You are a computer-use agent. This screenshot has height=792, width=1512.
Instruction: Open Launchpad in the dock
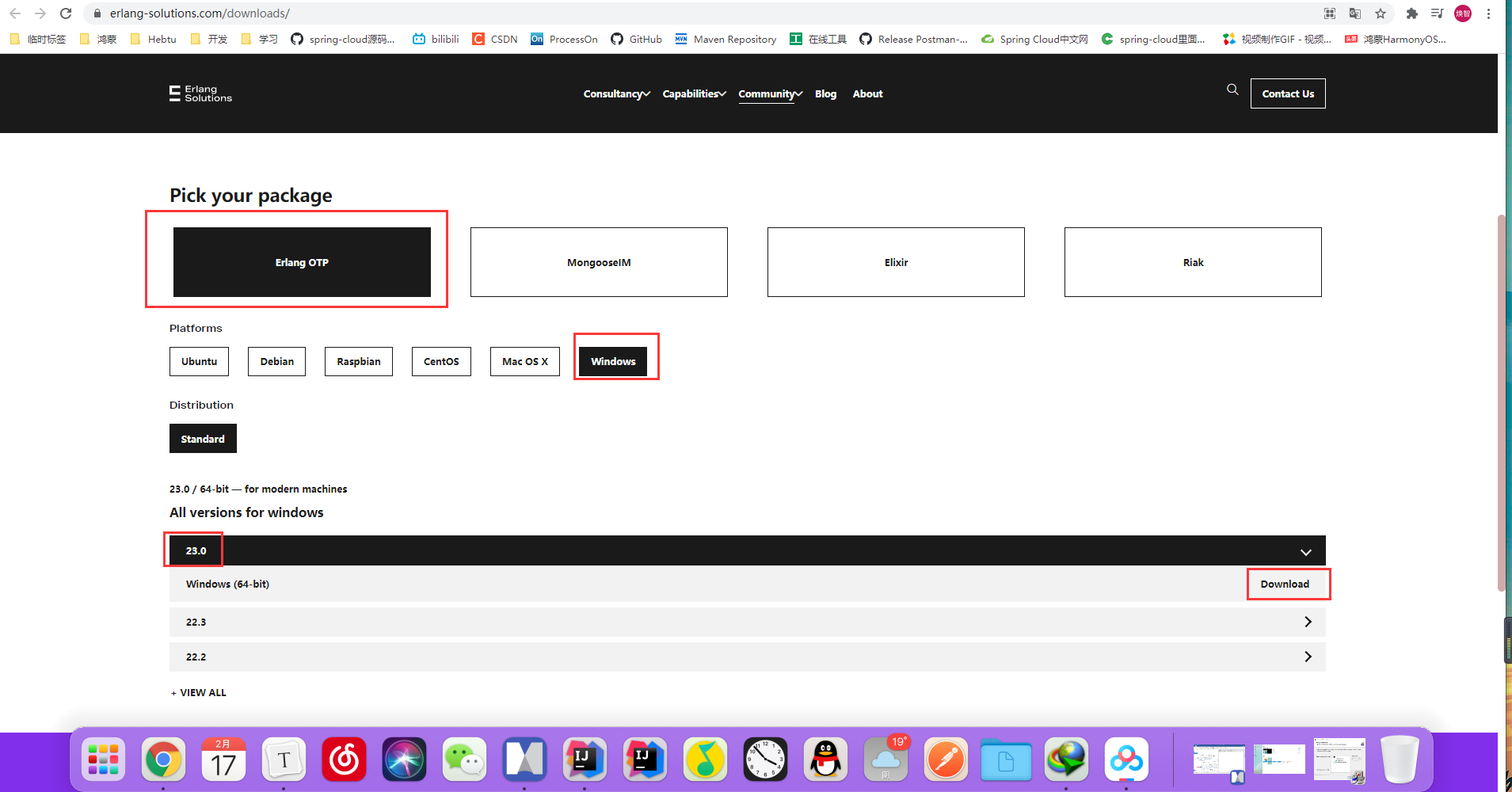(103, 760)
